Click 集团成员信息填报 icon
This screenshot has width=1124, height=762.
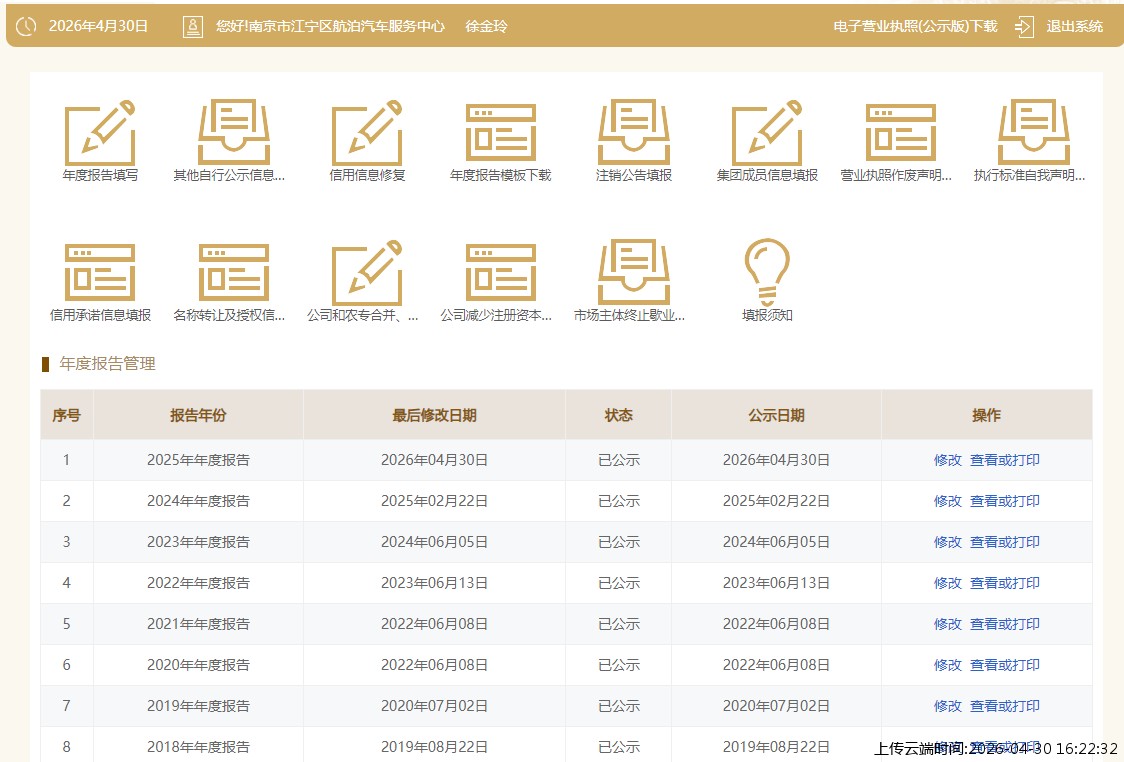point(767,133)
